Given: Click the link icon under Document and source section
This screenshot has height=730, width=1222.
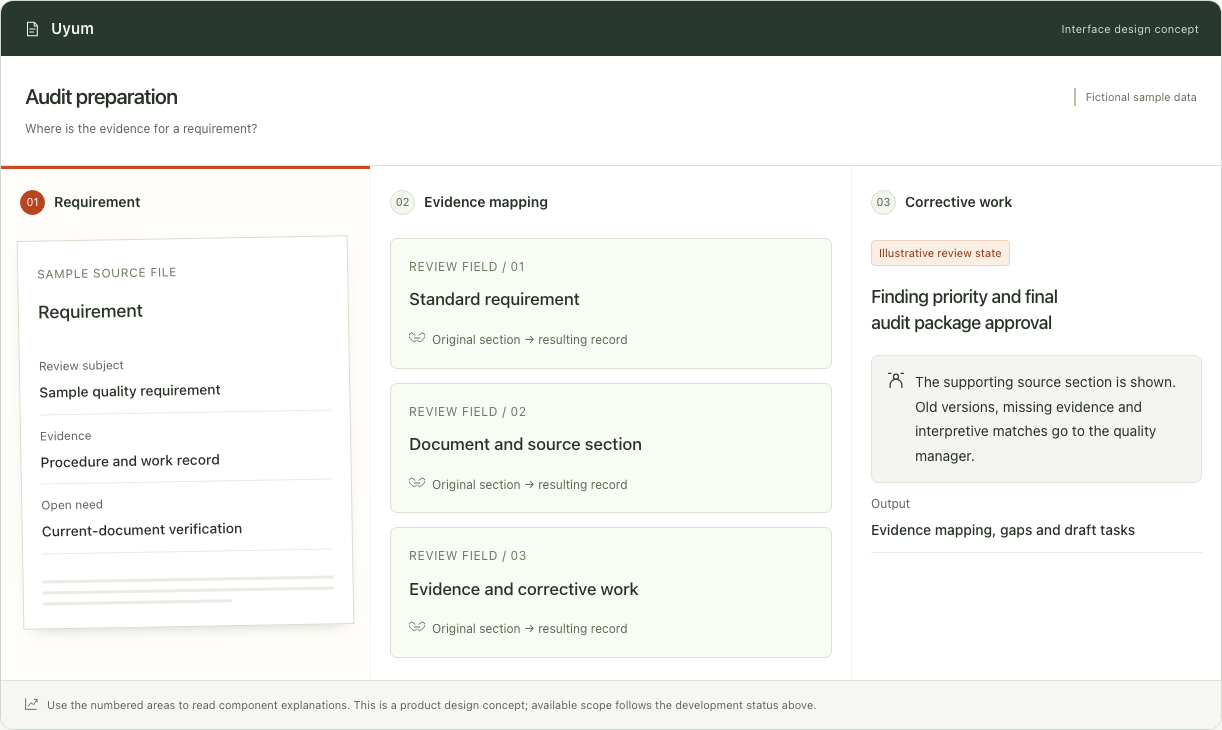Looking at the screenshot, I should pos(417,484).
